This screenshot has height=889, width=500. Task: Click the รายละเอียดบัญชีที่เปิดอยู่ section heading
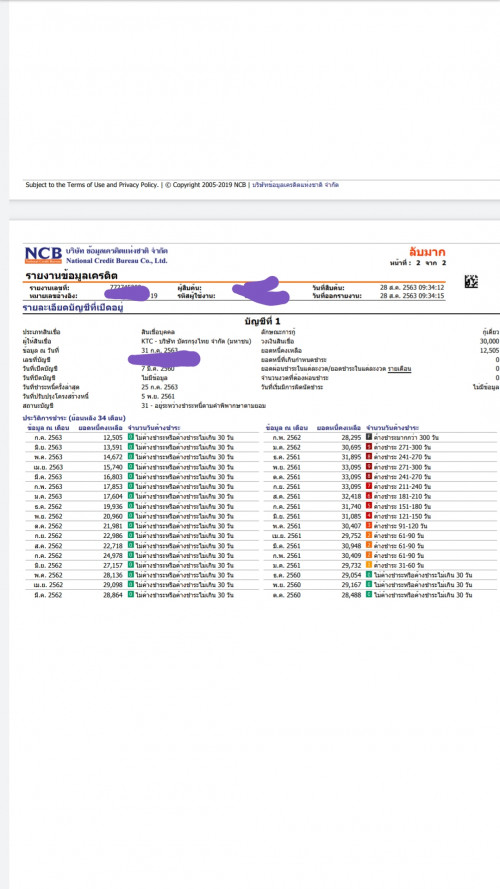coord(73,308)
